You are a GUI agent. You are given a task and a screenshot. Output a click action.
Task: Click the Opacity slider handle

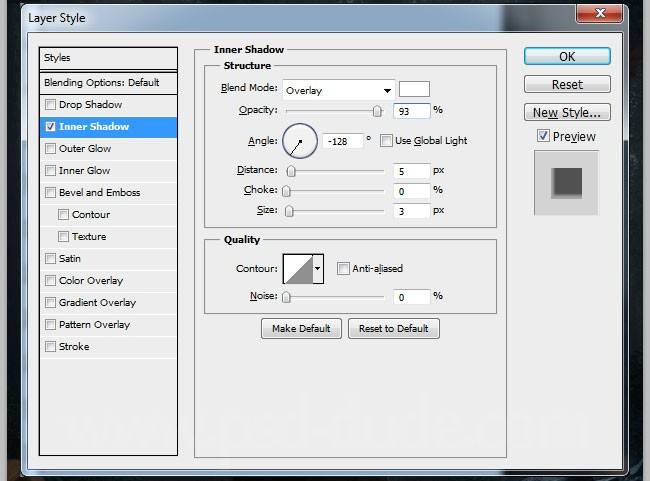377,111
